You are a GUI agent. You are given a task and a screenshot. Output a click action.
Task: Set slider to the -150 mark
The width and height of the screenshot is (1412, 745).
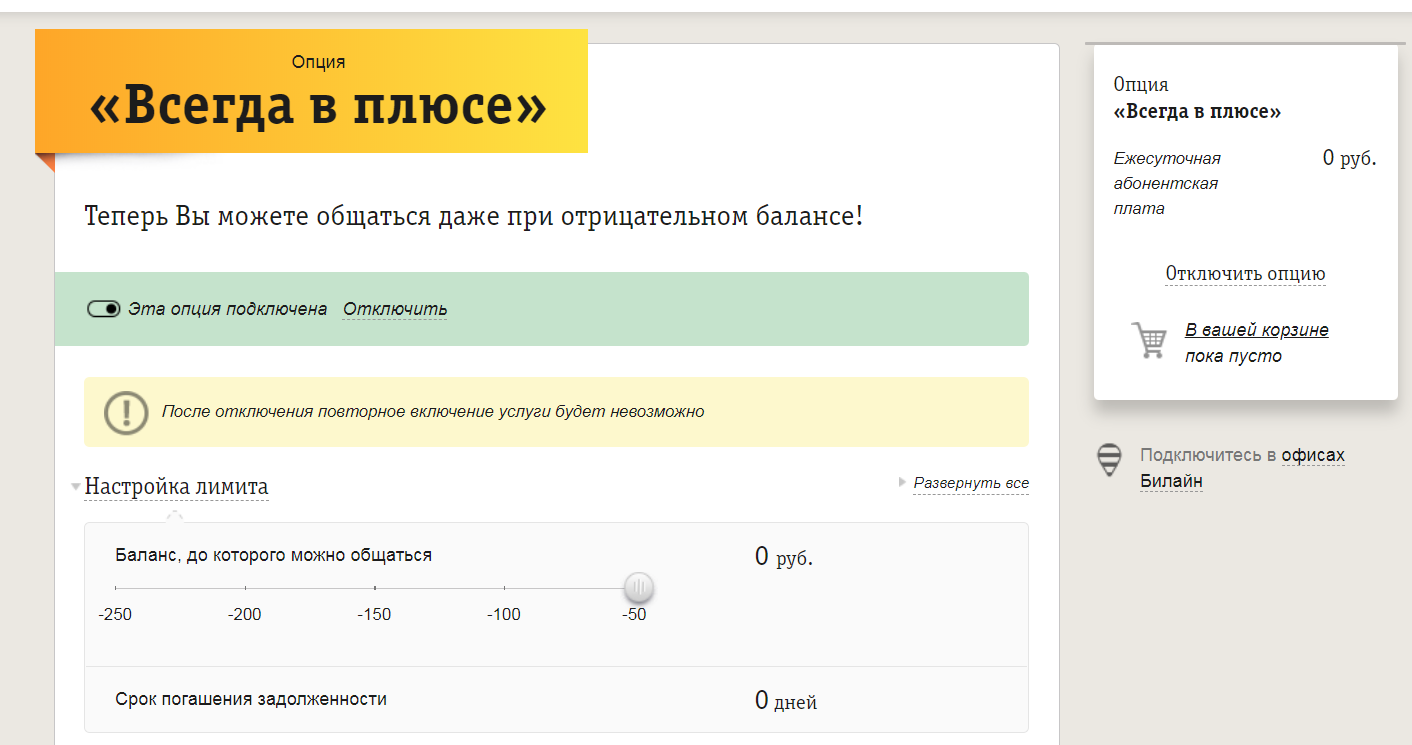click(x=375, y=588)
